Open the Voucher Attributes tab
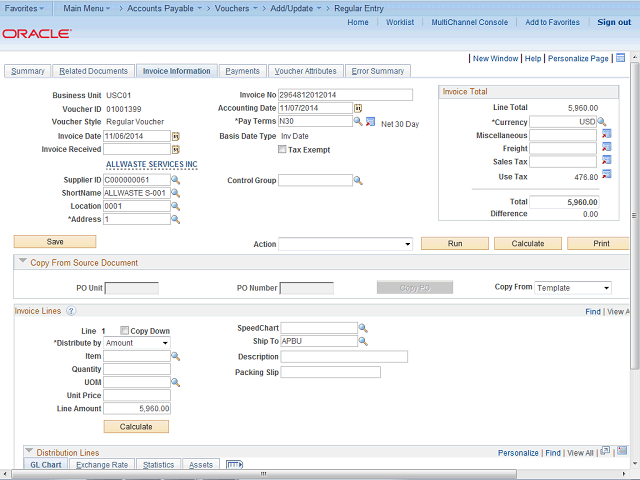This screenshot has width=640, height=480. (x=305, y=71)
